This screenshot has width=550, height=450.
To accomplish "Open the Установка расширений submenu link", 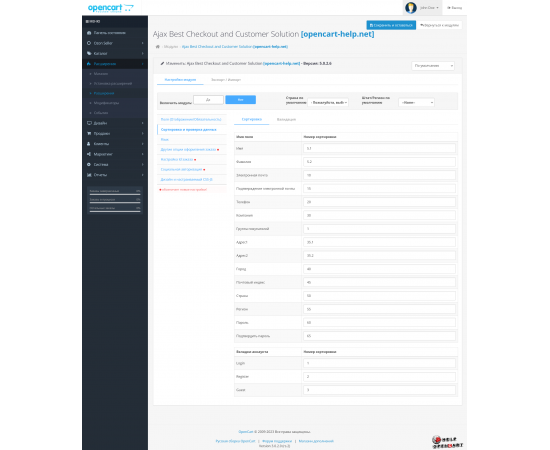I will (113, 83).
